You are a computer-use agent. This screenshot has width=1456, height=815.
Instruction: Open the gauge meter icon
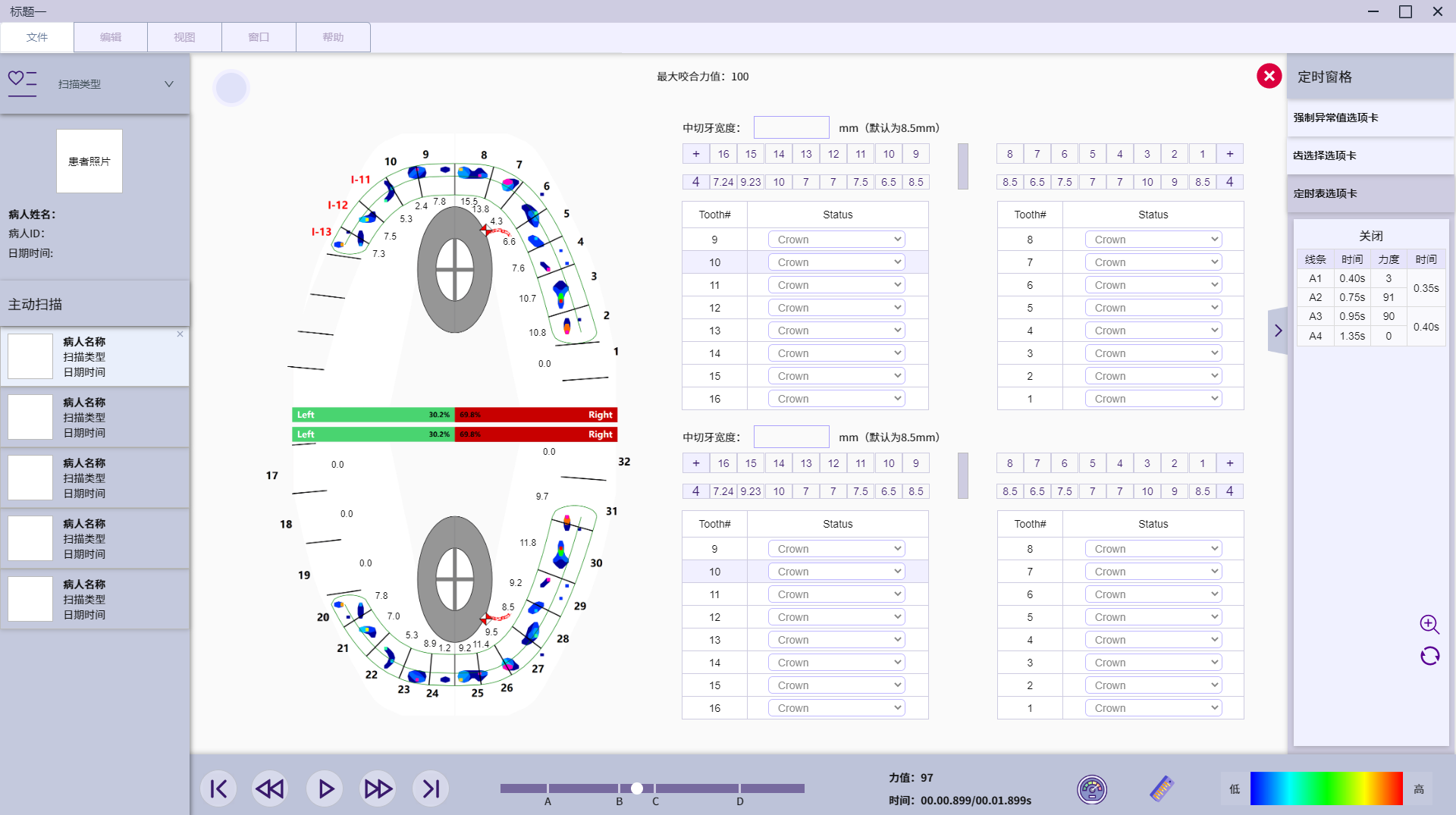(x=1092, y=789)
